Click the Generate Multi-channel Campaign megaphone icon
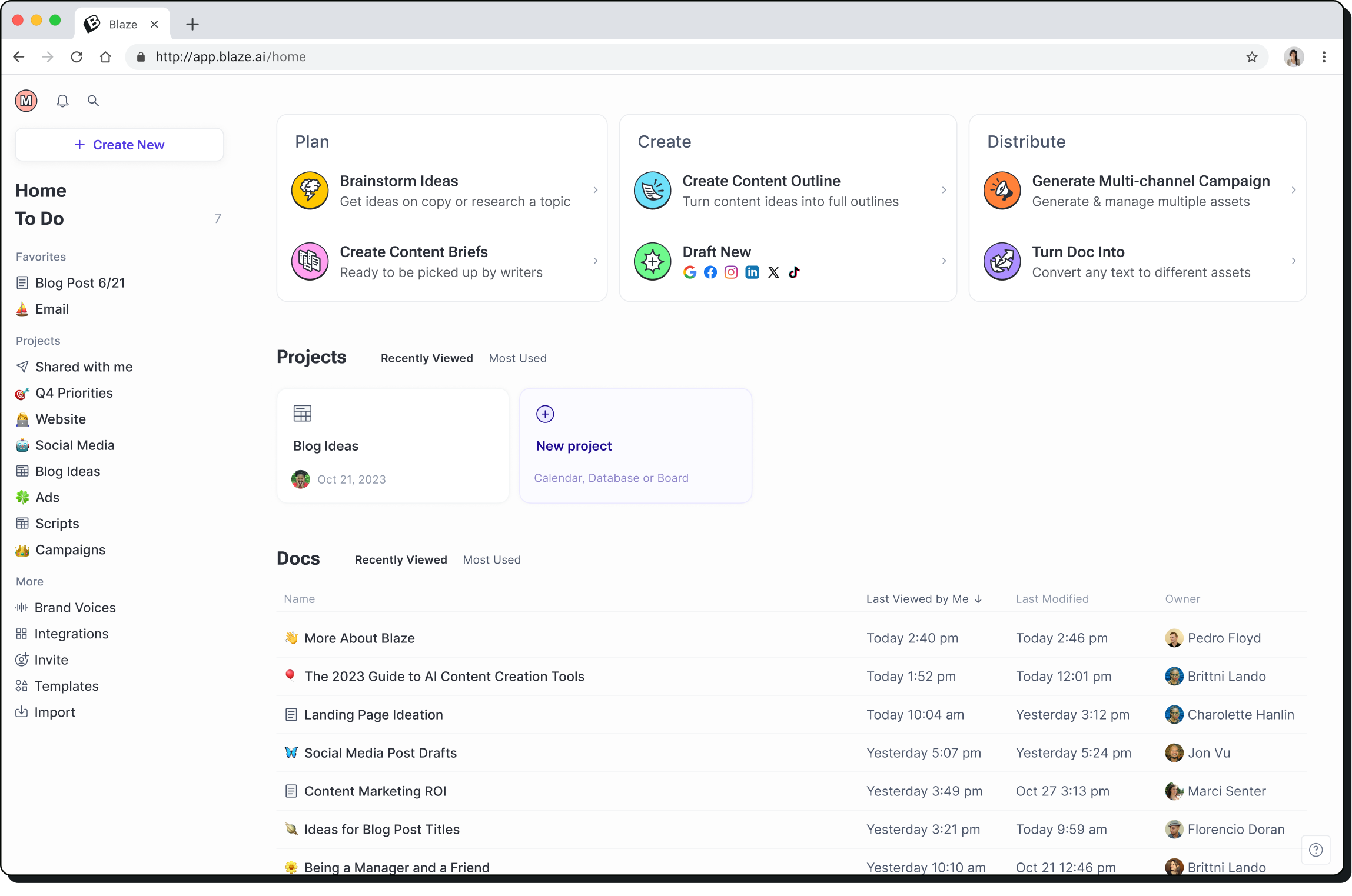Image resolution: width=1352 pixels, height=896 pixels. click(x=1003, y=190)
